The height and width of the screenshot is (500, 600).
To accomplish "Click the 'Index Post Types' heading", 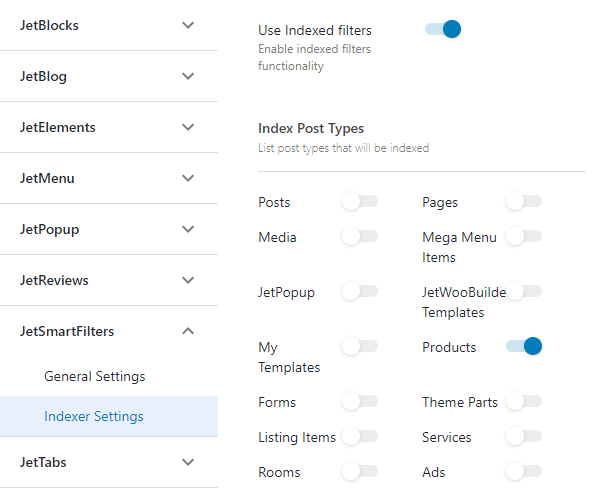I will (x=311, y=129).
